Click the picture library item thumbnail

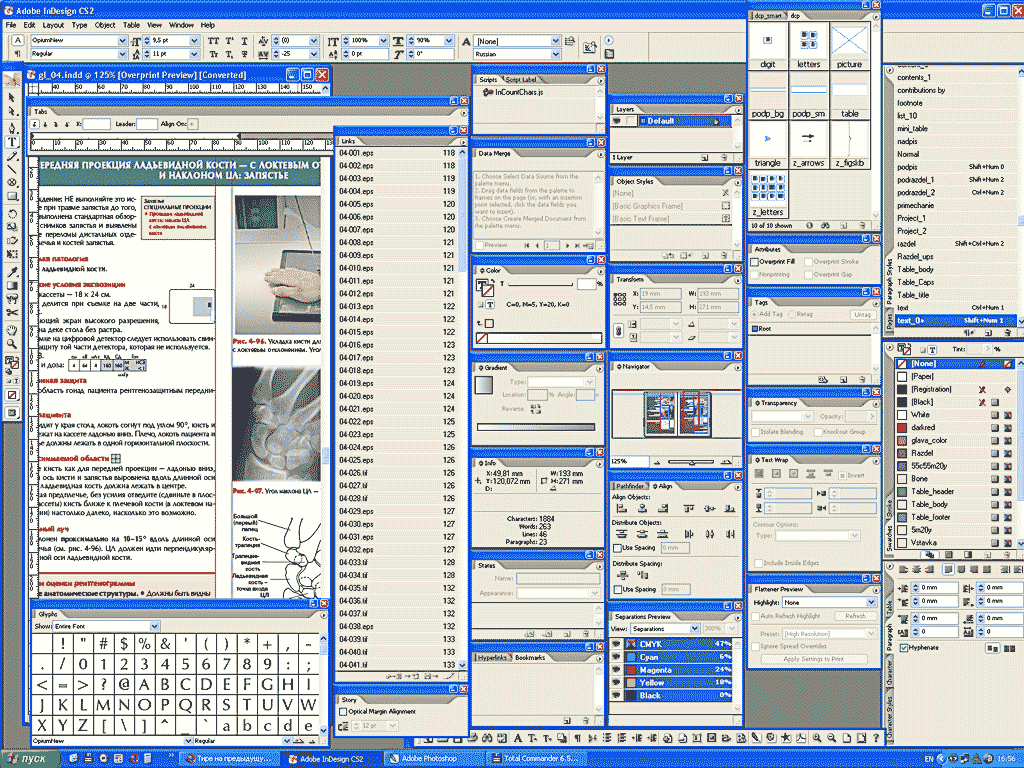849,40
